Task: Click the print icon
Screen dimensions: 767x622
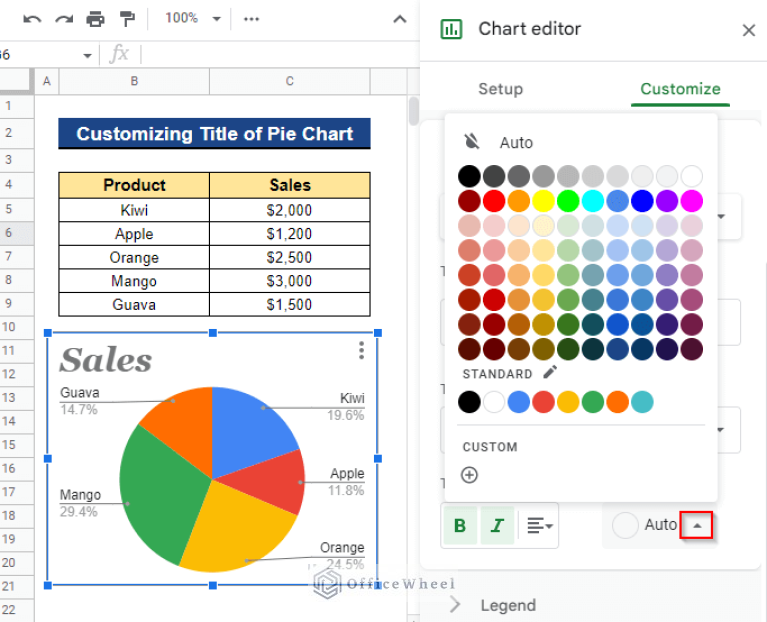Action: [x=95, y=19]
